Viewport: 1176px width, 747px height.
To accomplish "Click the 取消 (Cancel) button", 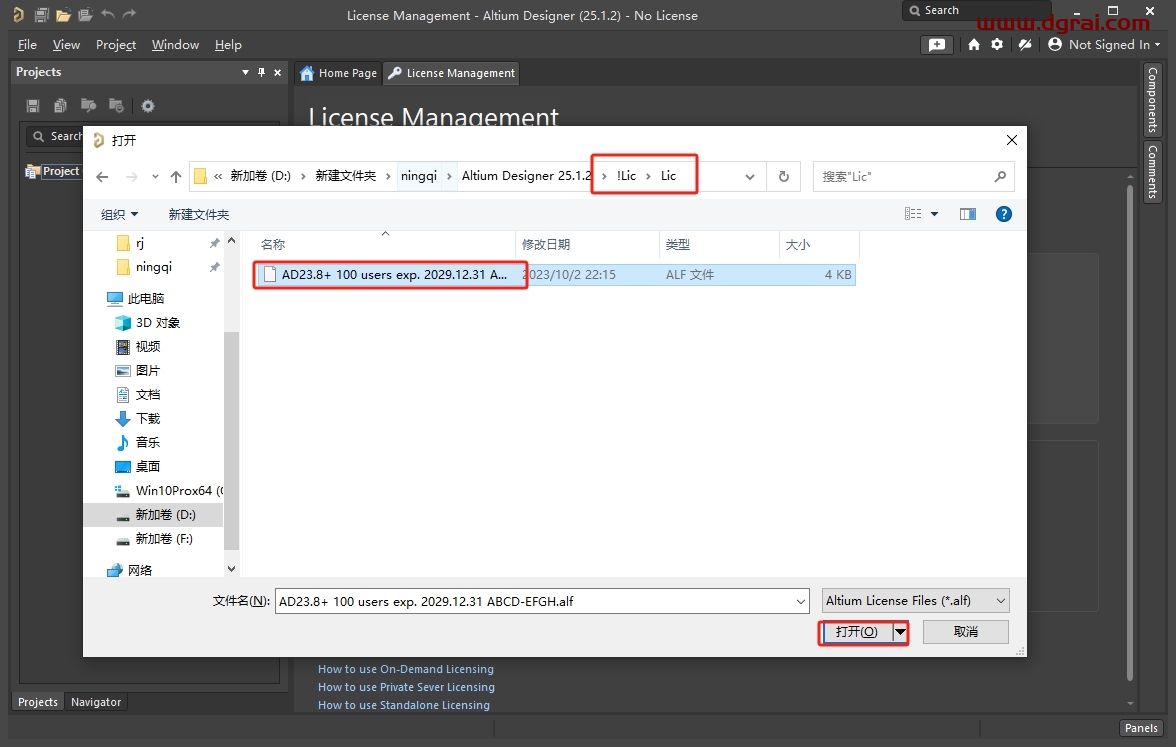I will [965, 632].
